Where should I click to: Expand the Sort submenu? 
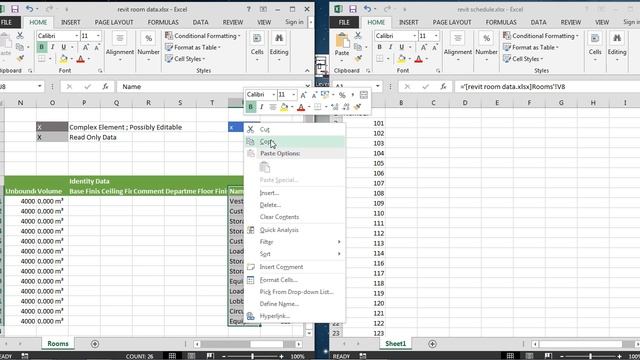tap(294, 254)
